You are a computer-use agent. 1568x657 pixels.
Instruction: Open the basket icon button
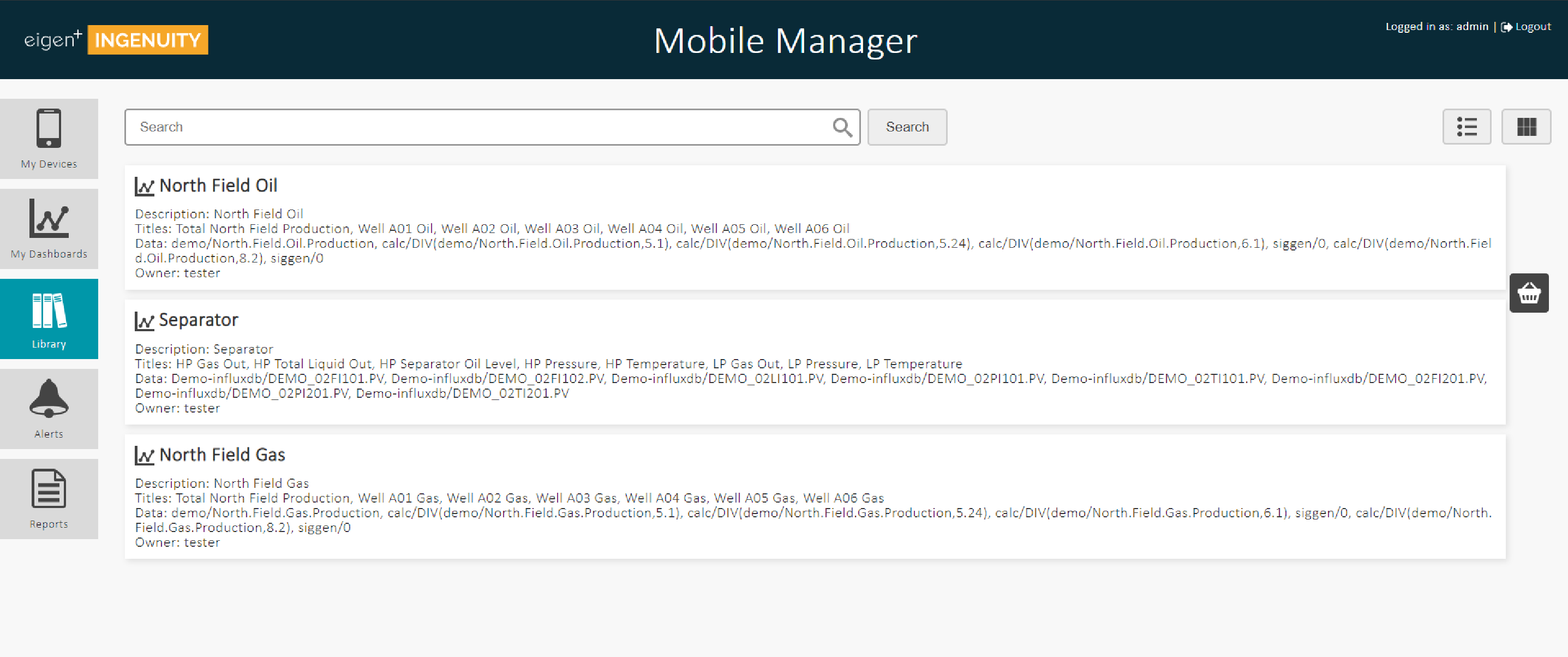(1528, 294)
